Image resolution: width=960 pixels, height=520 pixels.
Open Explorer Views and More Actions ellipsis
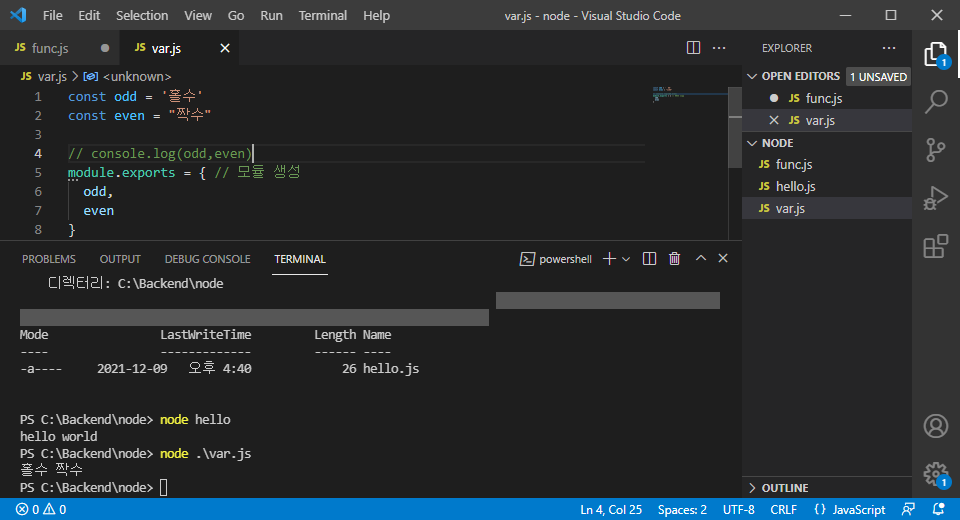coord(888,48)
